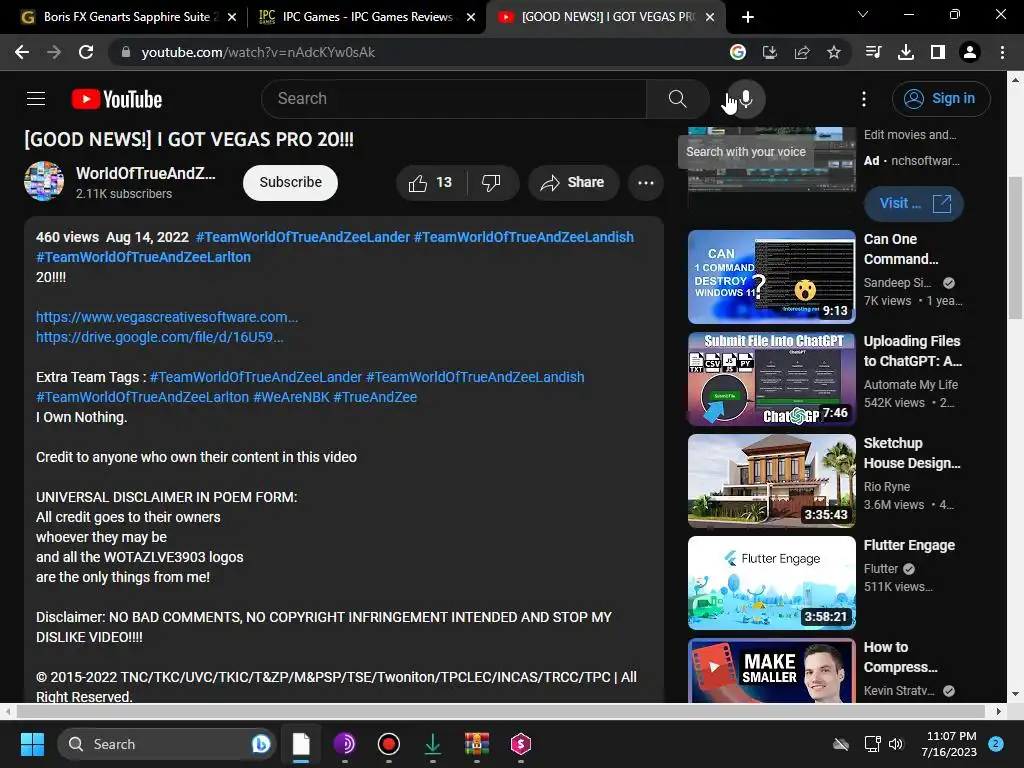1024x768 pixels.
Task: Focus the YouTube search field
Action: point(455,99)
